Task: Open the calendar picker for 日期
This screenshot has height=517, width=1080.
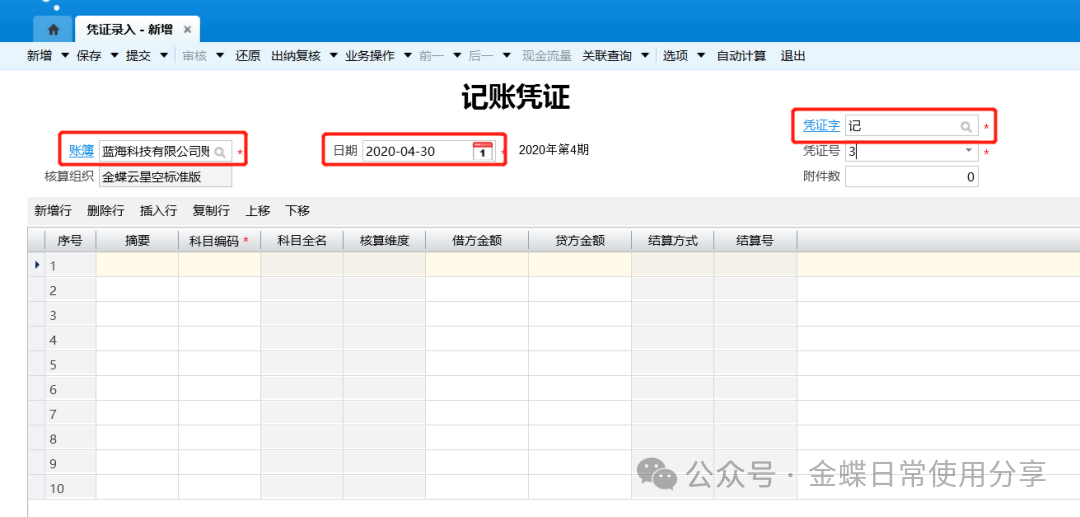Action: pyautogui.click(x=482, y=151)
